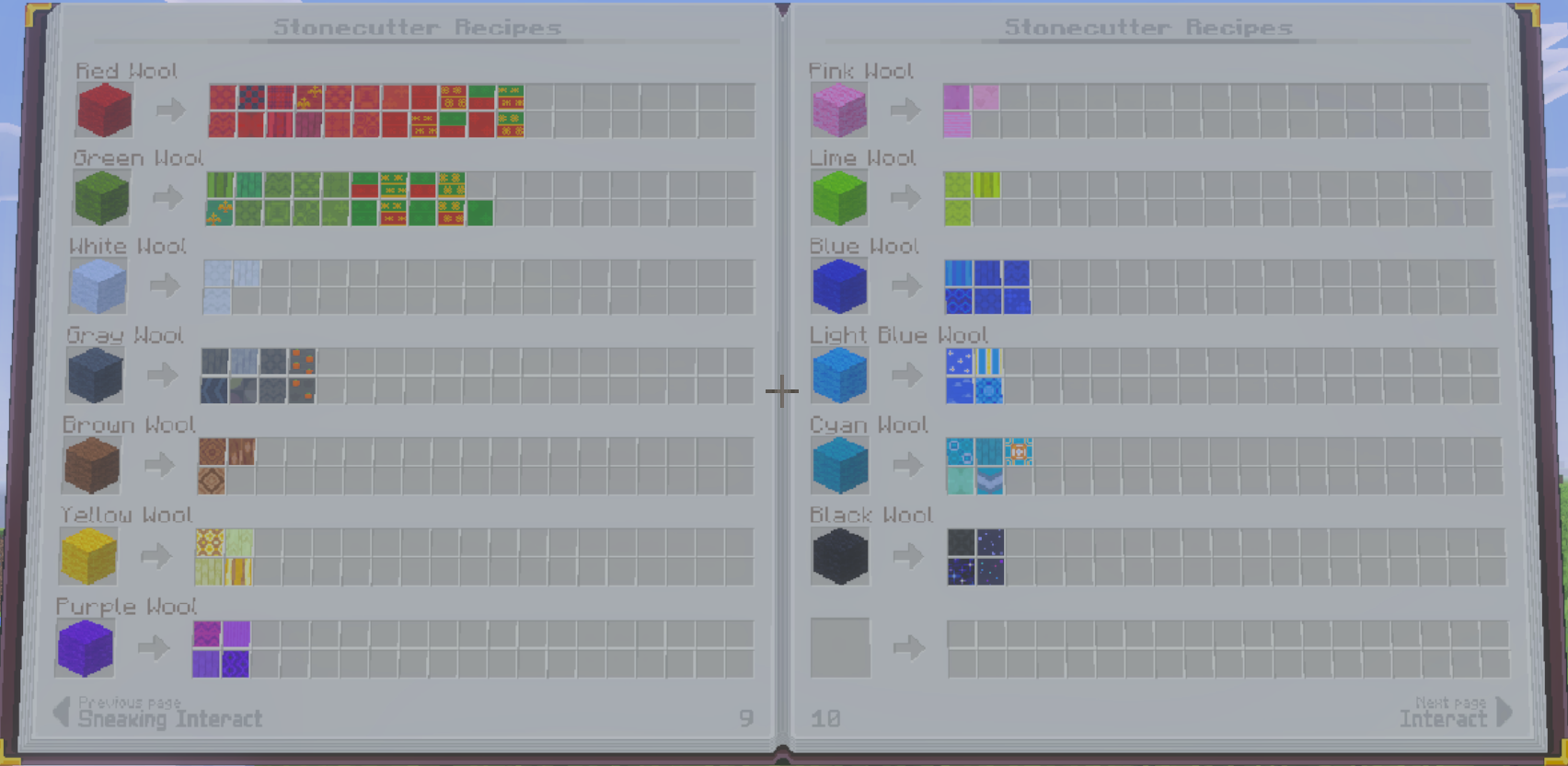Click the 'Gray Wool' recipe label
The image size is (1568, 766).
(125, 335)
